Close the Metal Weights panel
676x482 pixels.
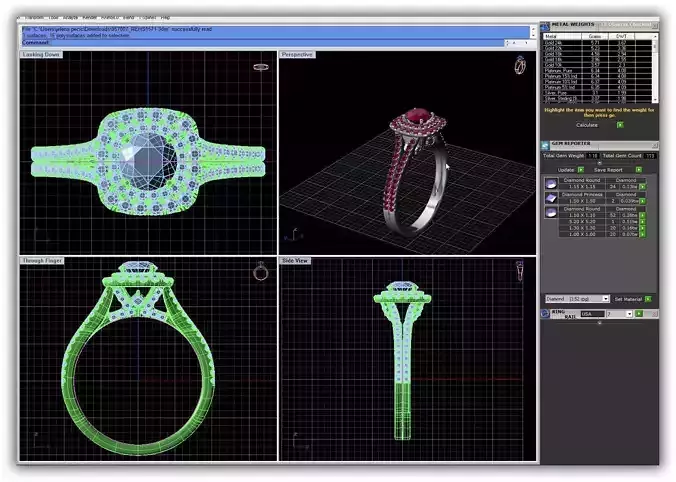pyautogui.click(x=654, y=26)
